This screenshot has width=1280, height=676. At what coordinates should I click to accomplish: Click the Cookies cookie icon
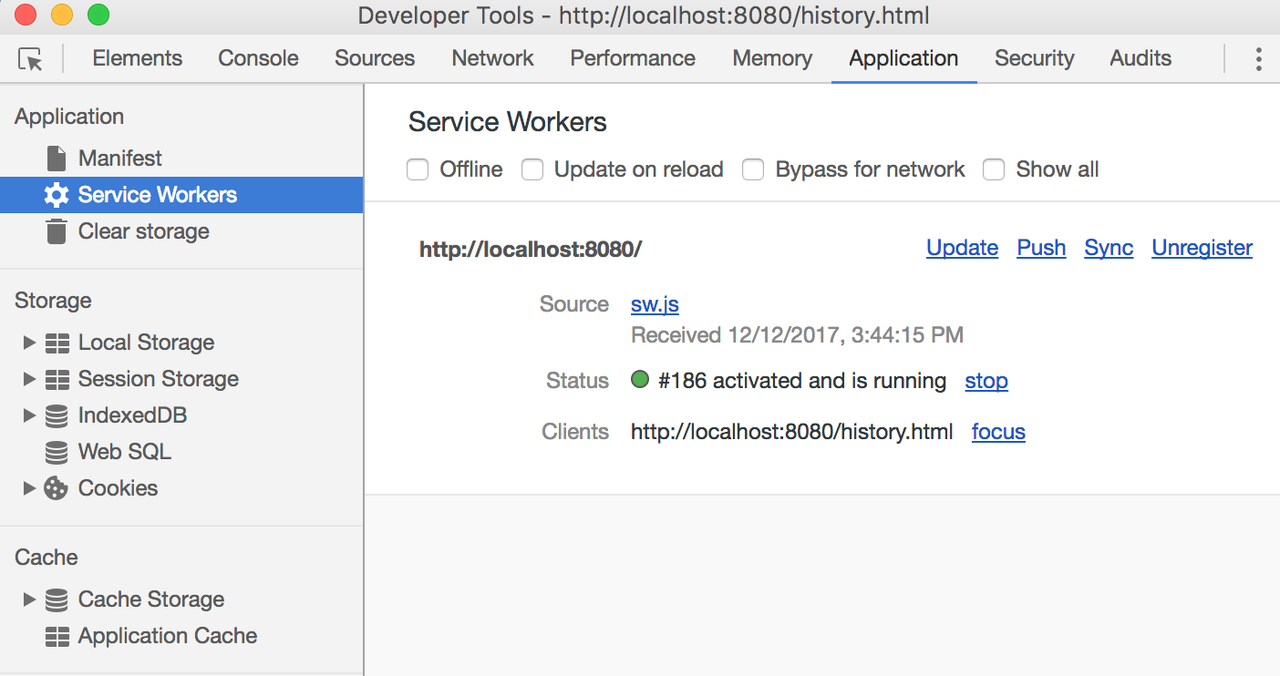tap(57, 488)
